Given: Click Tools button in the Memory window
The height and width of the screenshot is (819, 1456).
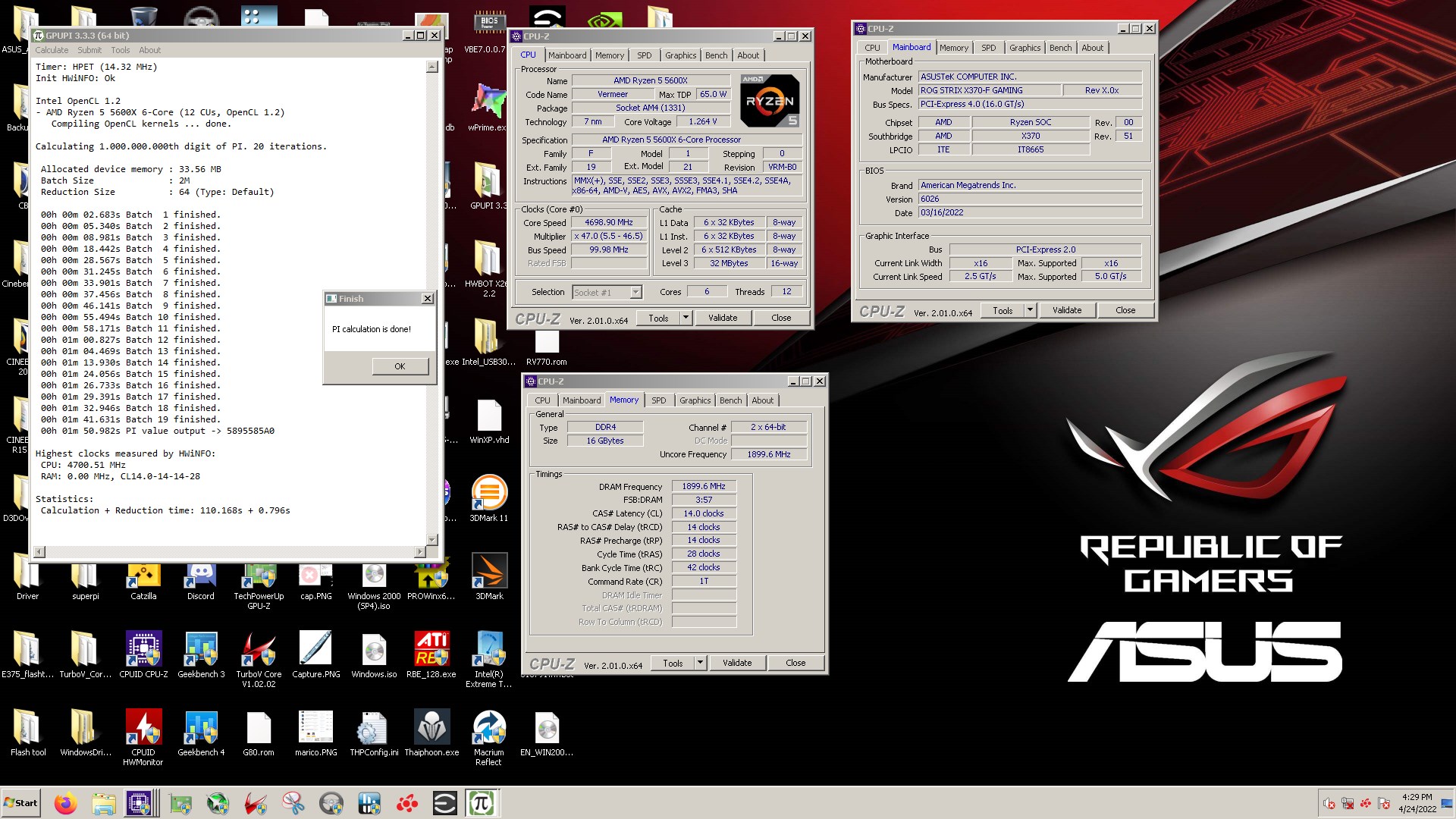Looking at the screenshot, I should pyautogui.click(x=673, y=663).
